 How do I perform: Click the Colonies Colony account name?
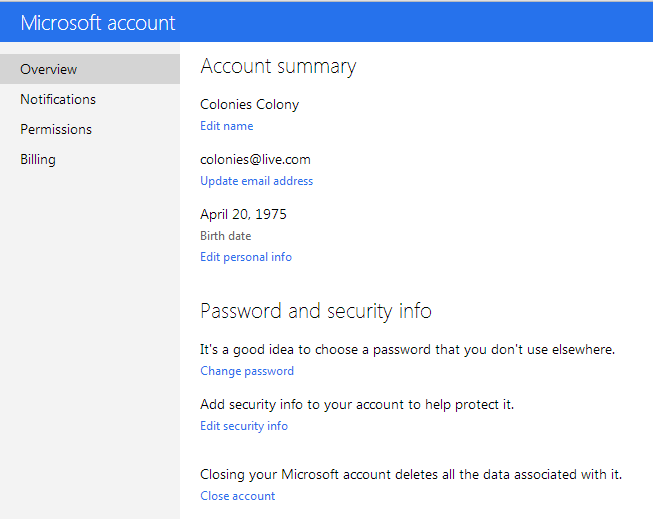pyautogui.click(x=250, y=104)
